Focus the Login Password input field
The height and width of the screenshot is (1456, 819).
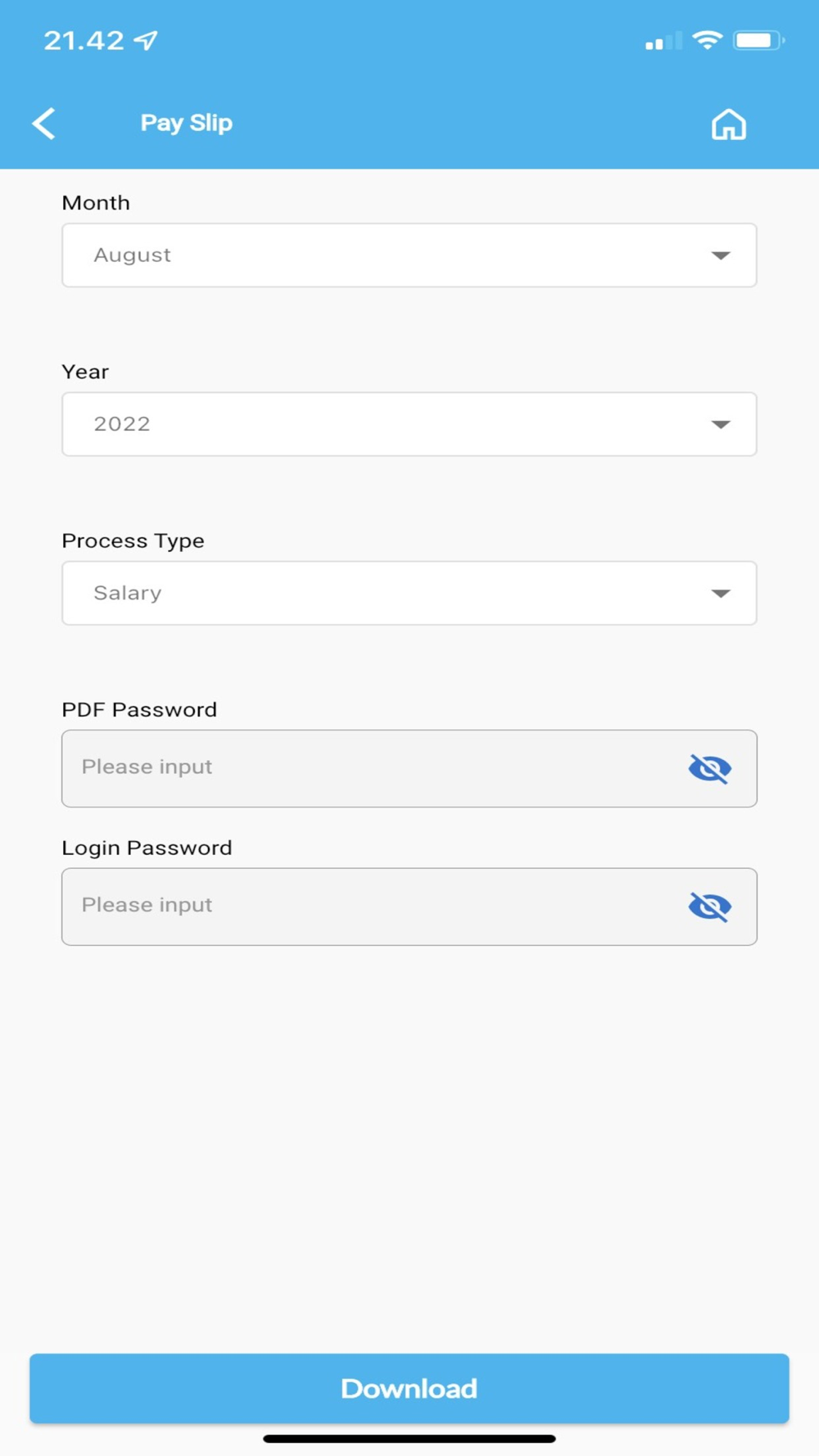pos(369,907)
